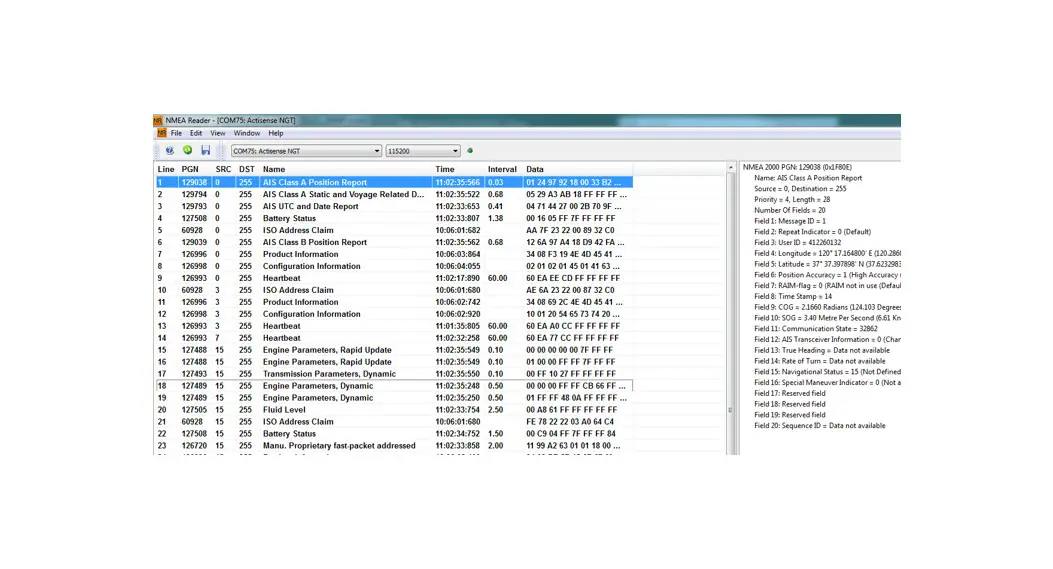Click the Field 4: Longitude detail line
This screenshot has width=1053, height=569.
click(827, 253)
